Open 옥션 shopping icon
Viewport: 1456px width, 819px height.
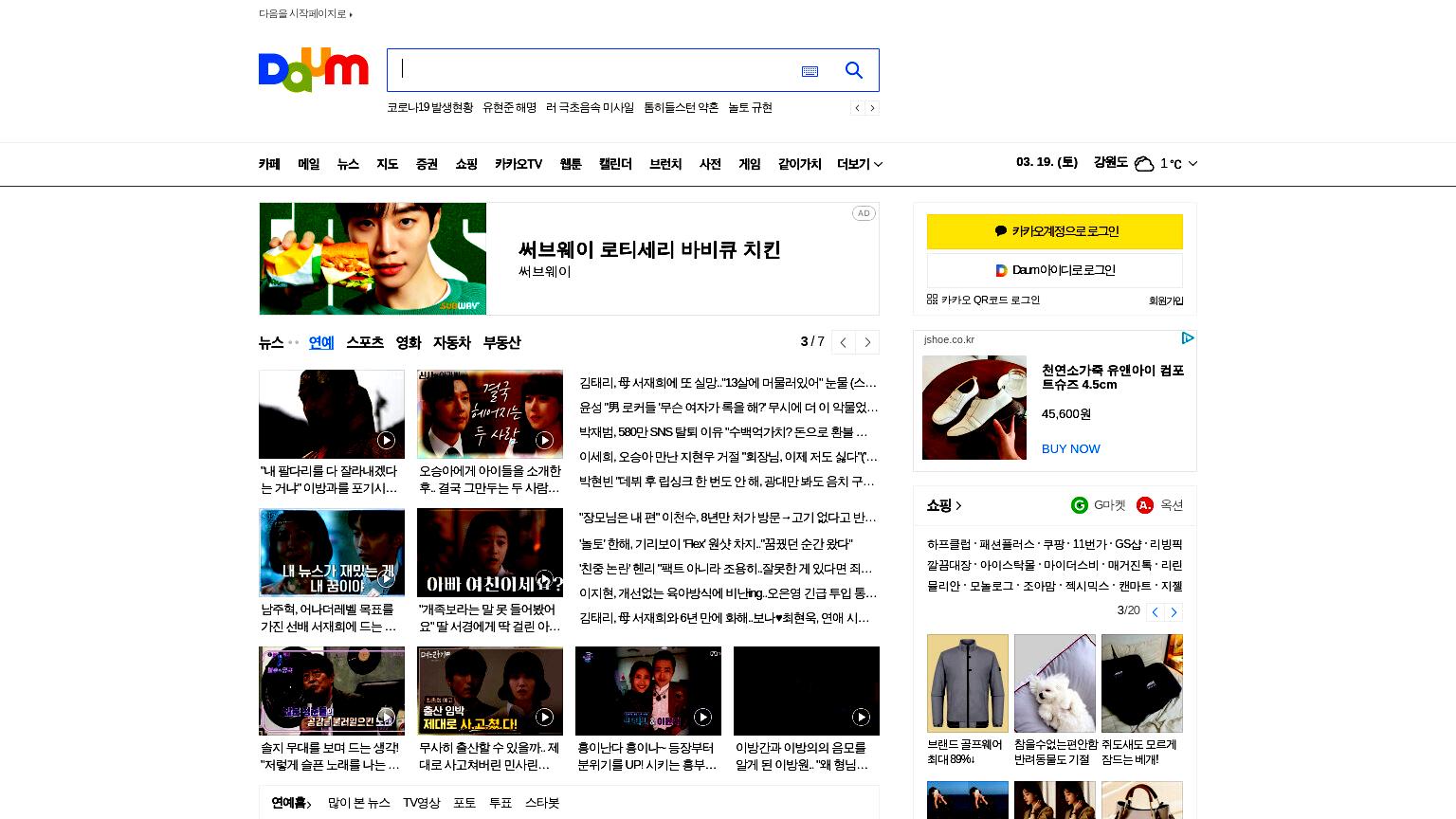(1145, 505)
